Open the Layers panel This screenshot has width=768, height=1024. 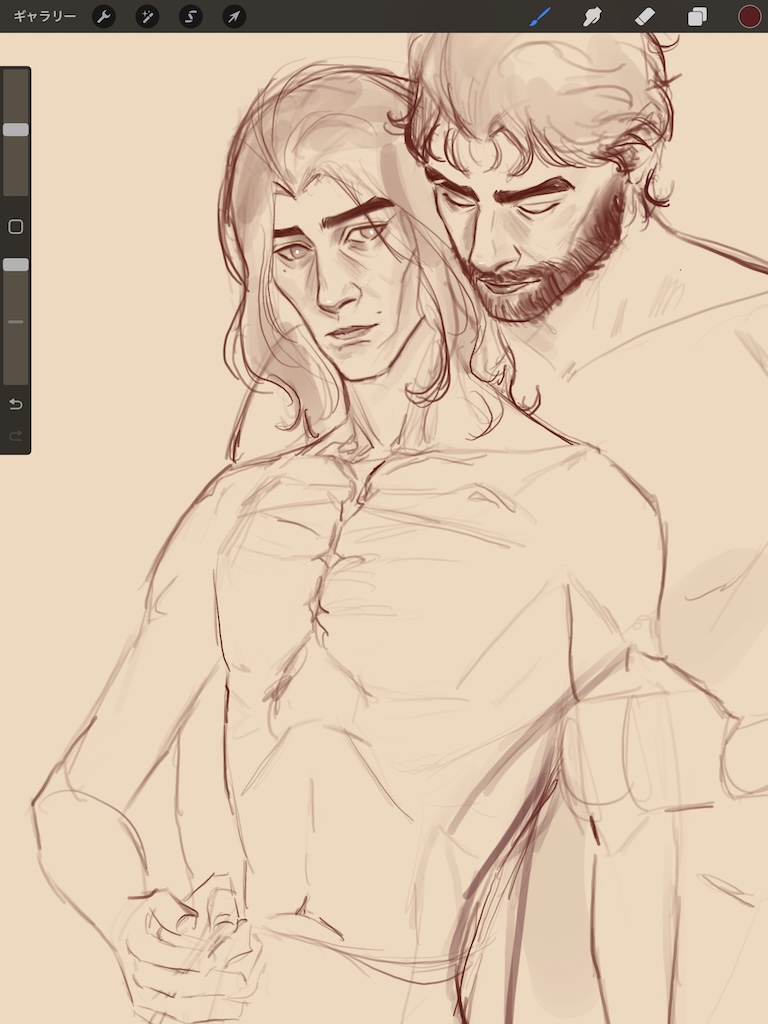pos(697,16)
